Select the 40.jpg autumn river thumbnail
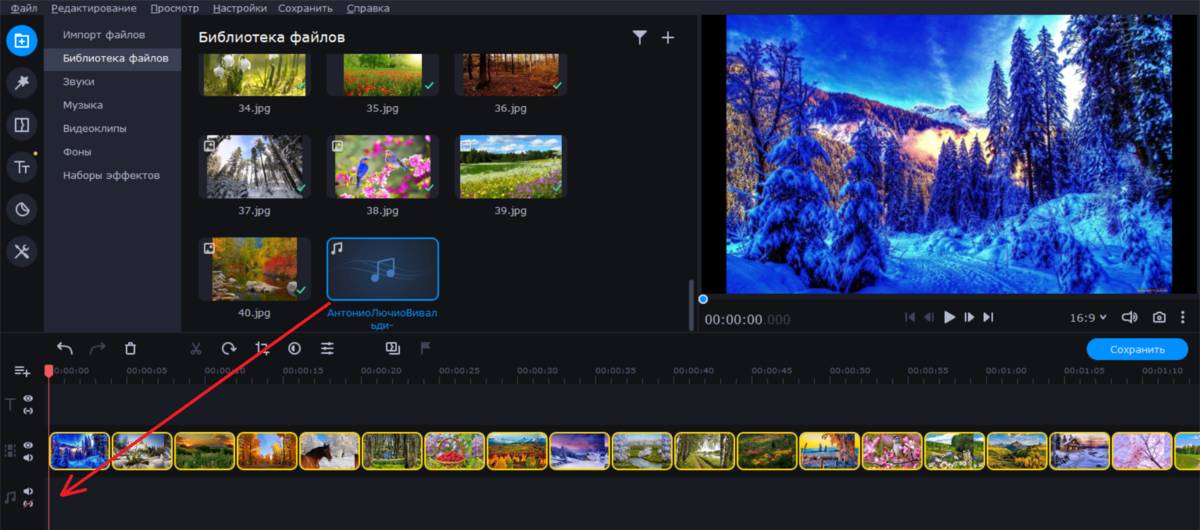This screenshot has width=1200, height=530. pos(254,269)
